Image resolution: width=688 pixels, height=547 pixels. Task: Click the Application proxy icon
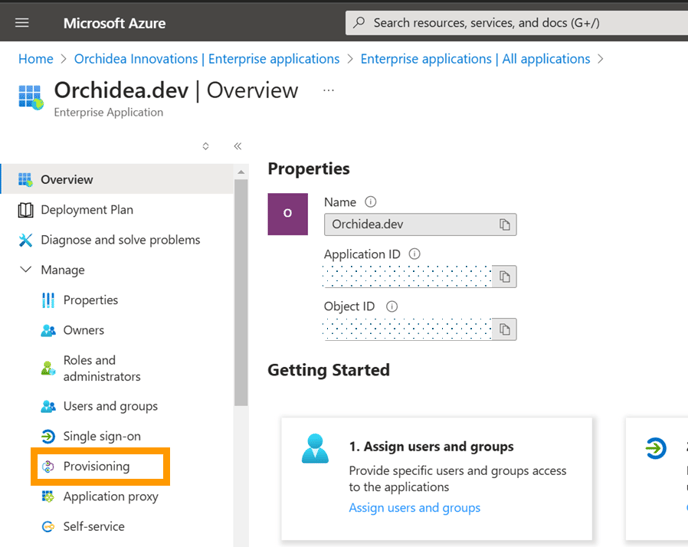point(48,497)
